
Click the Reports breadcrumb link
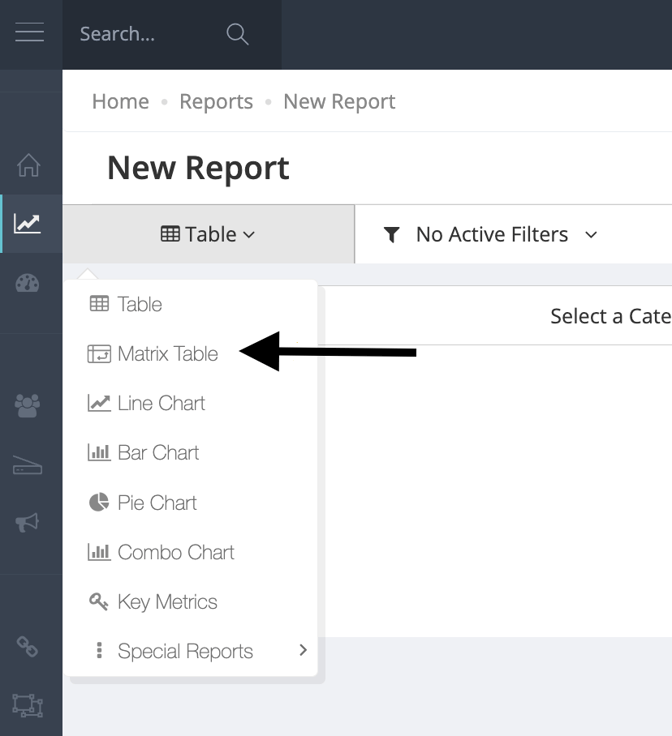coord(216,102)
